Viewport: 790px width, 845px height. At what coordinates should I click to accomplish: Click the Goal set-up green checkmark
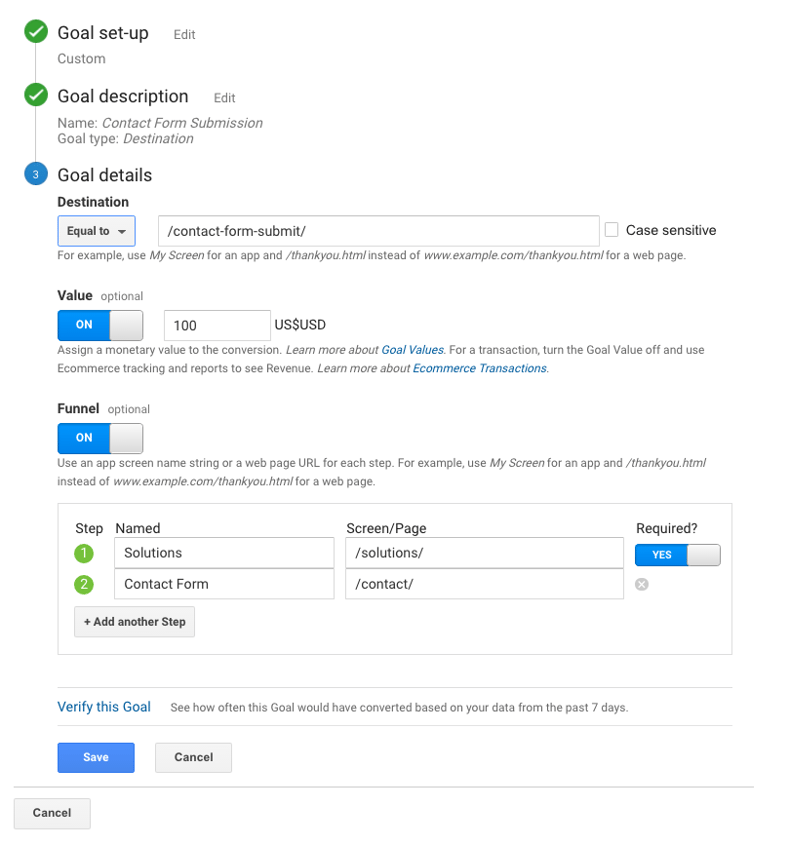[35, 32]
